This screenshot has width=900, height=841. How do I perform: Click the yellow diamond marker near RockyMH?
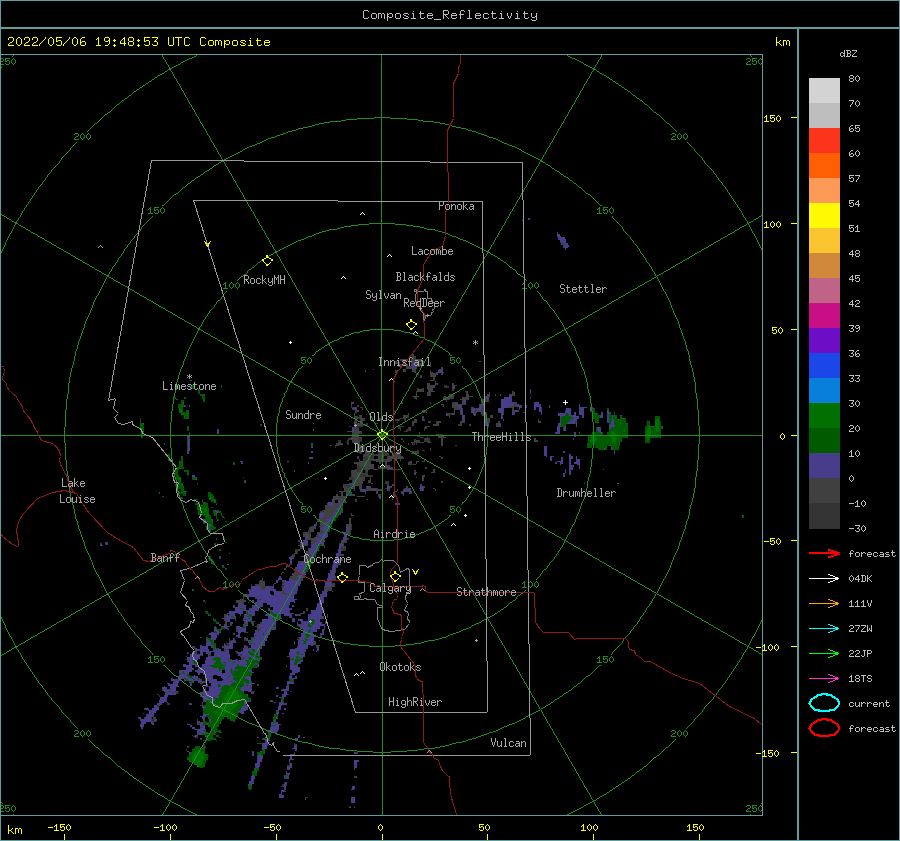tap(267, 261)
